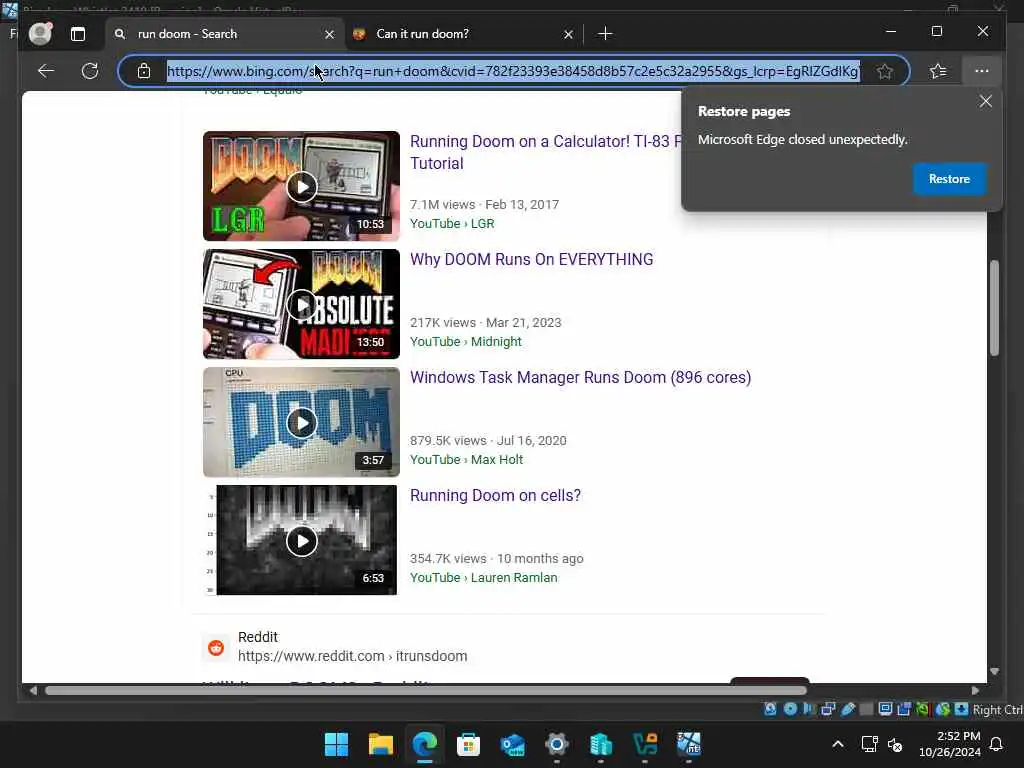Play the Absolute Madness video thumbnail
Image resolution: width=1024 pixels, height=768 pixels.
301,304
